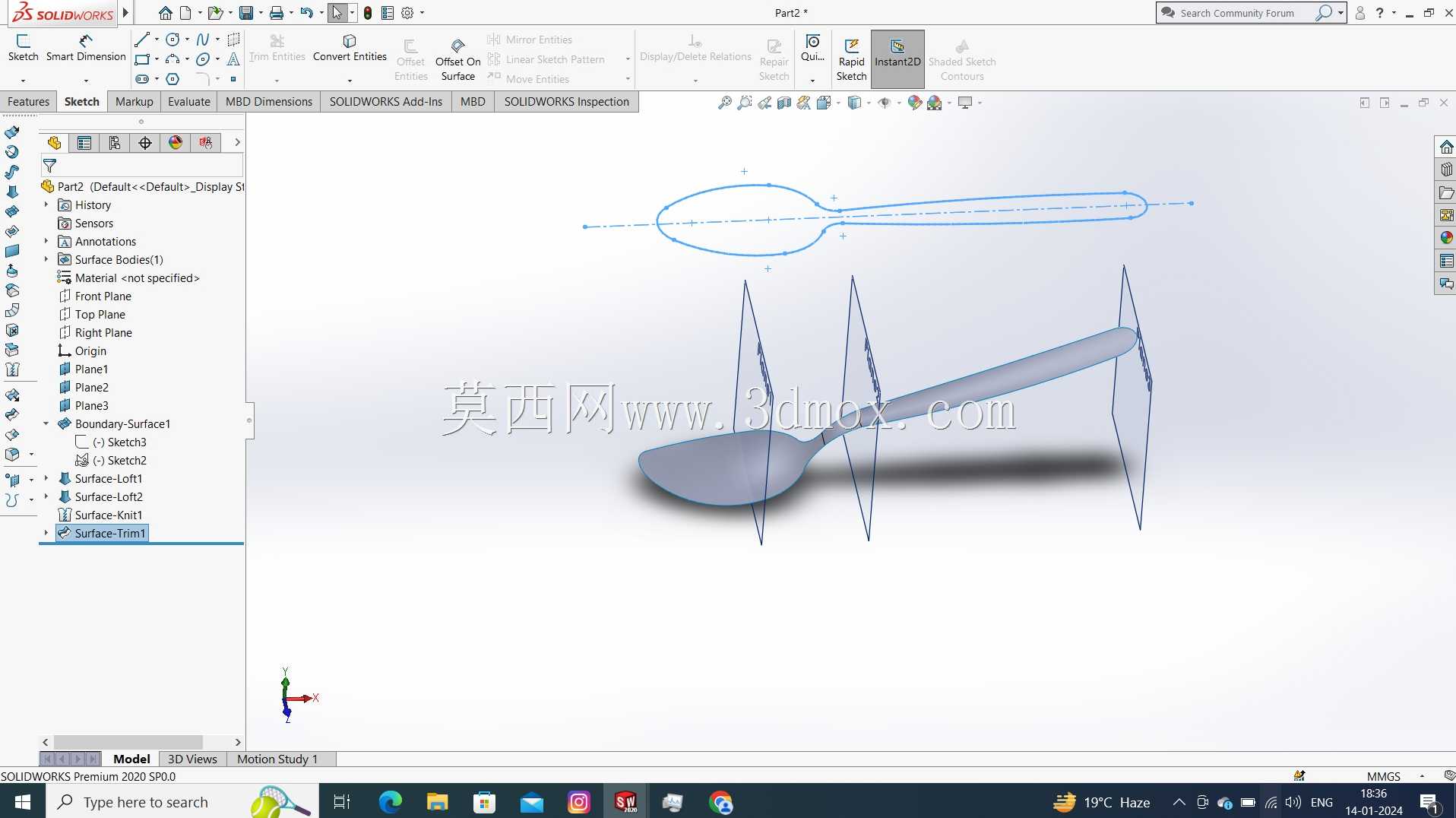Screen dimensions: 1456x818
Task: Open Microsoft Edge from taskbar
Action: (390, 802)
